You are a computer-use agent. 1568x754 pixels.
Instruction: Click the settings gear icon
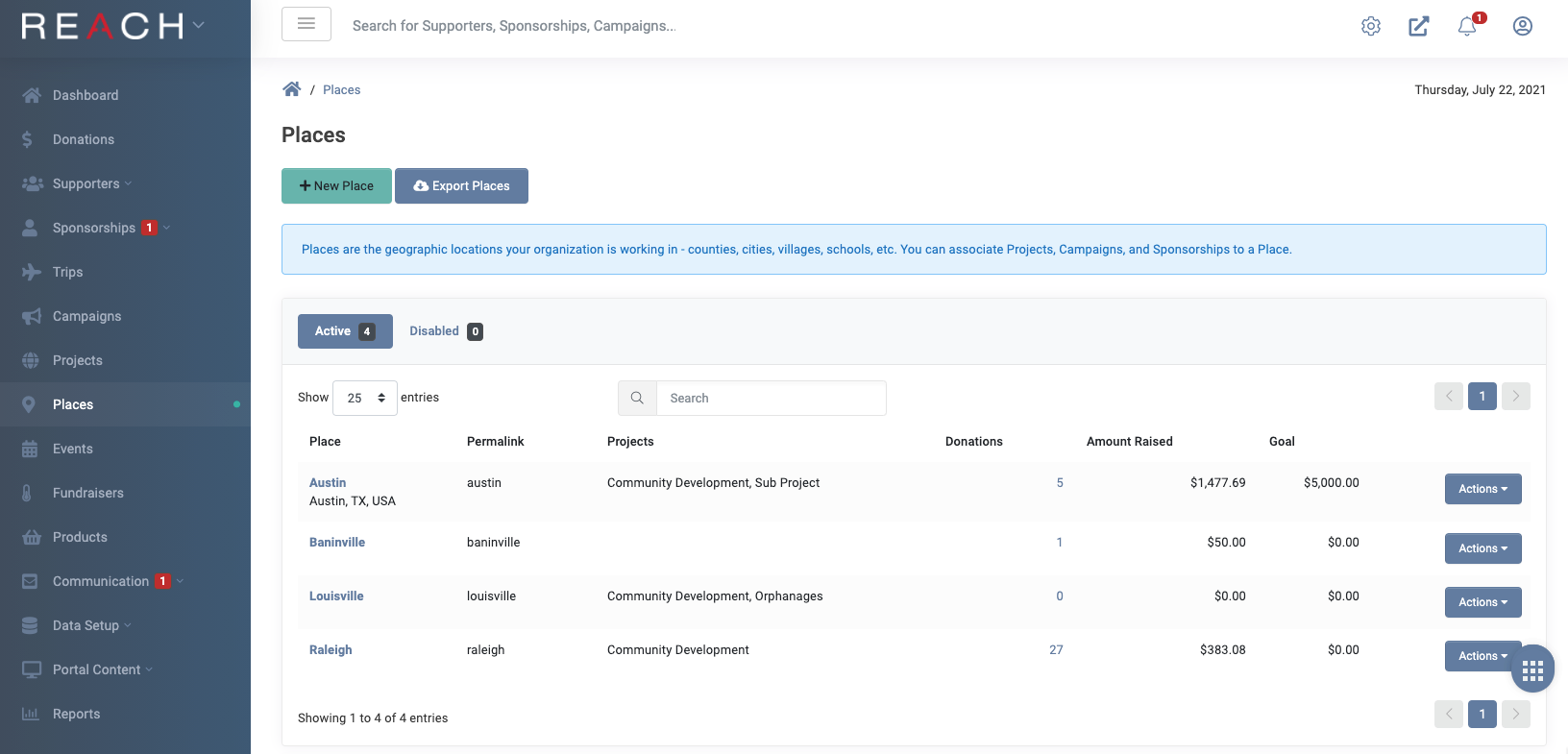point(1371,26)
